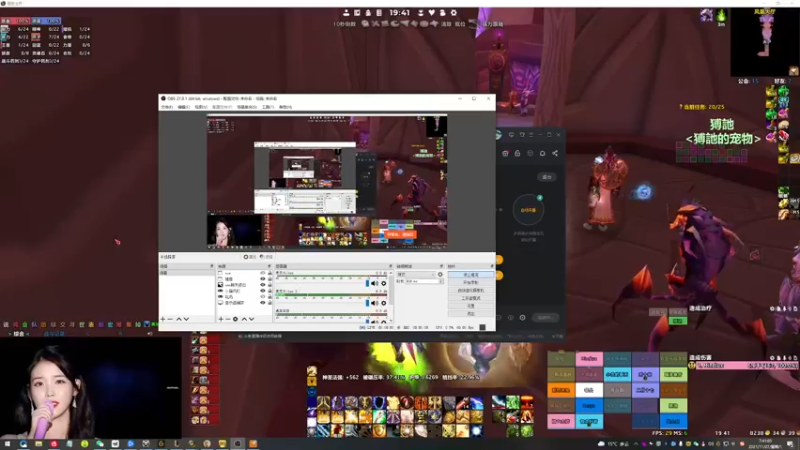Undock the Scenes panel with float icon
The image size is (800, 450).
tap(212, 266)
